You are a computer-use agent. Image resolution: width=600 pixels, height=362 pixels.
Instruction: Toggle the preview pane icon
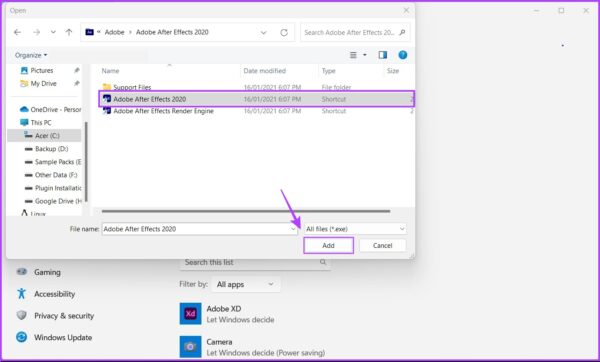point(383,55)
